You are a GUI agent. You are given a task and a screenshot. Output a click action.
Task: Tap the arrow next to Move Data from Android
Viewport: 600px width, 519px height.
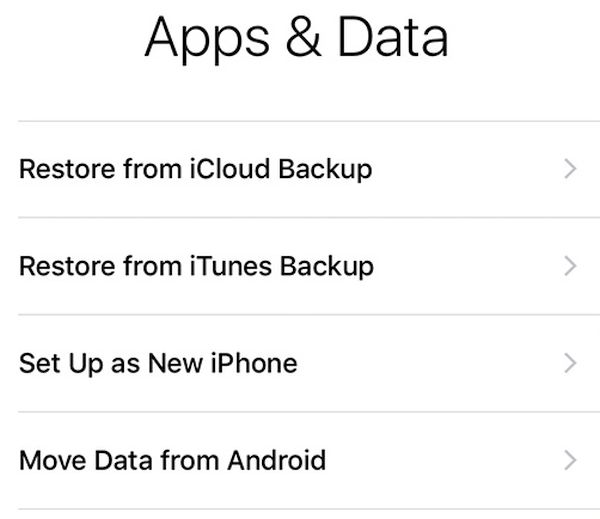570,460
